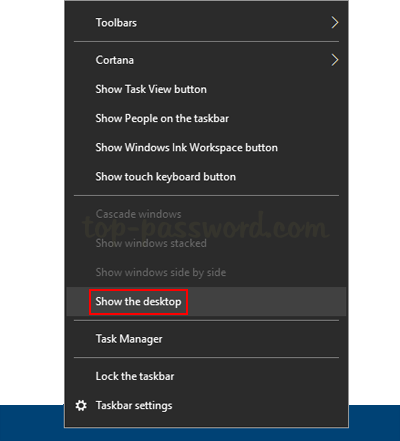Launch Task Manager from the menu
Image resolution: width=400 pixels, height=441 pixels.
pos(206,339)
